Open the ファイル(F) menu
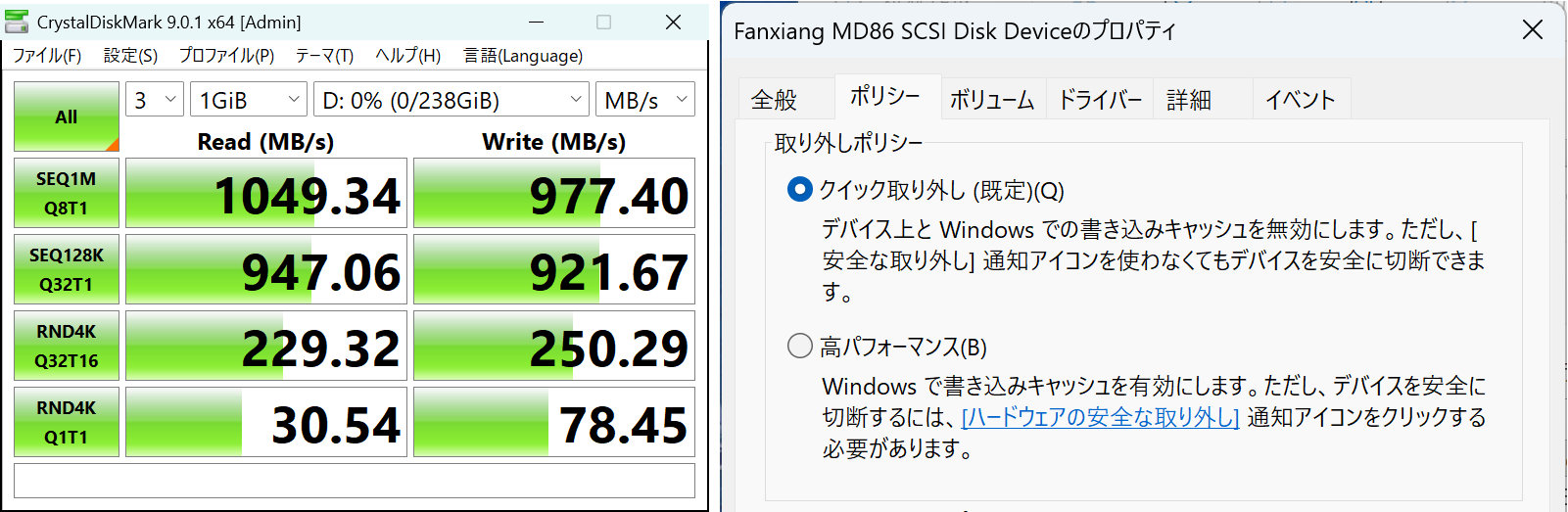Viewport: 1568px width, 512px height. coord(46,56)
